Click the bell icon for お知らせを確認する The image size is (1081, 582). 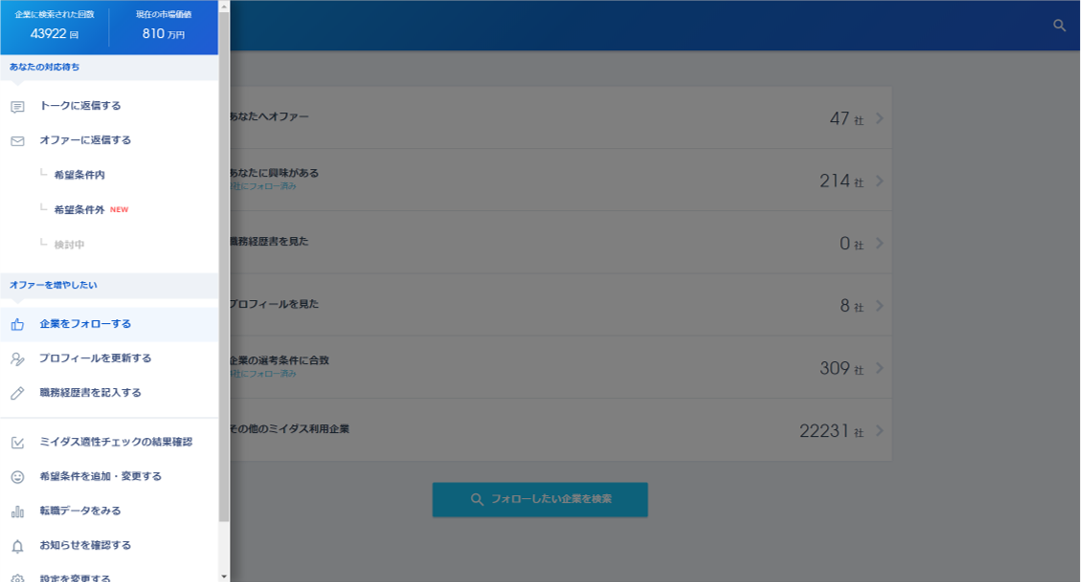18,546
